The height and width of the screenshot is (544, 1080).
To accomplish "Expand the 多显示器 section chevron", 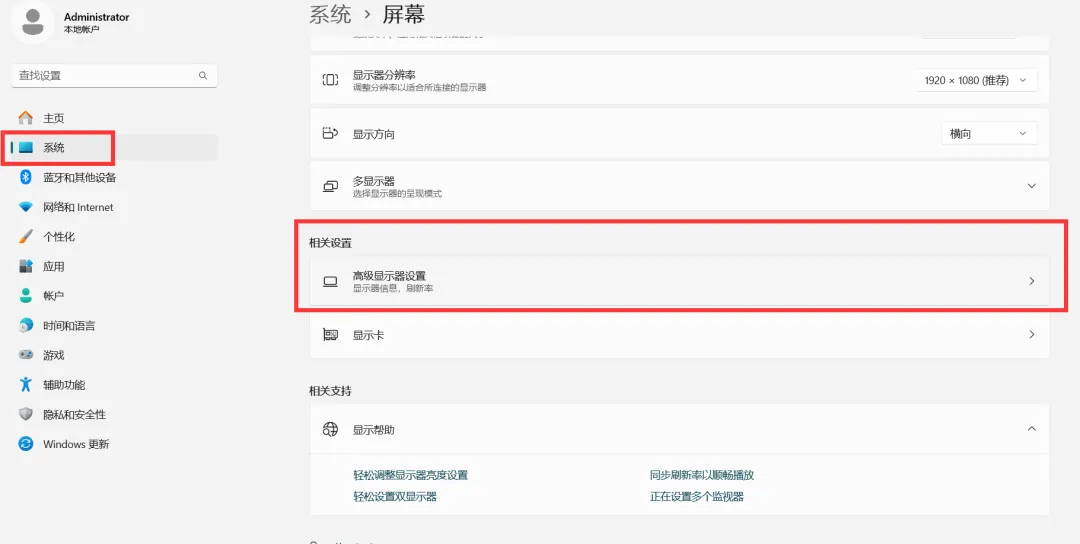I will (1031, 186).
